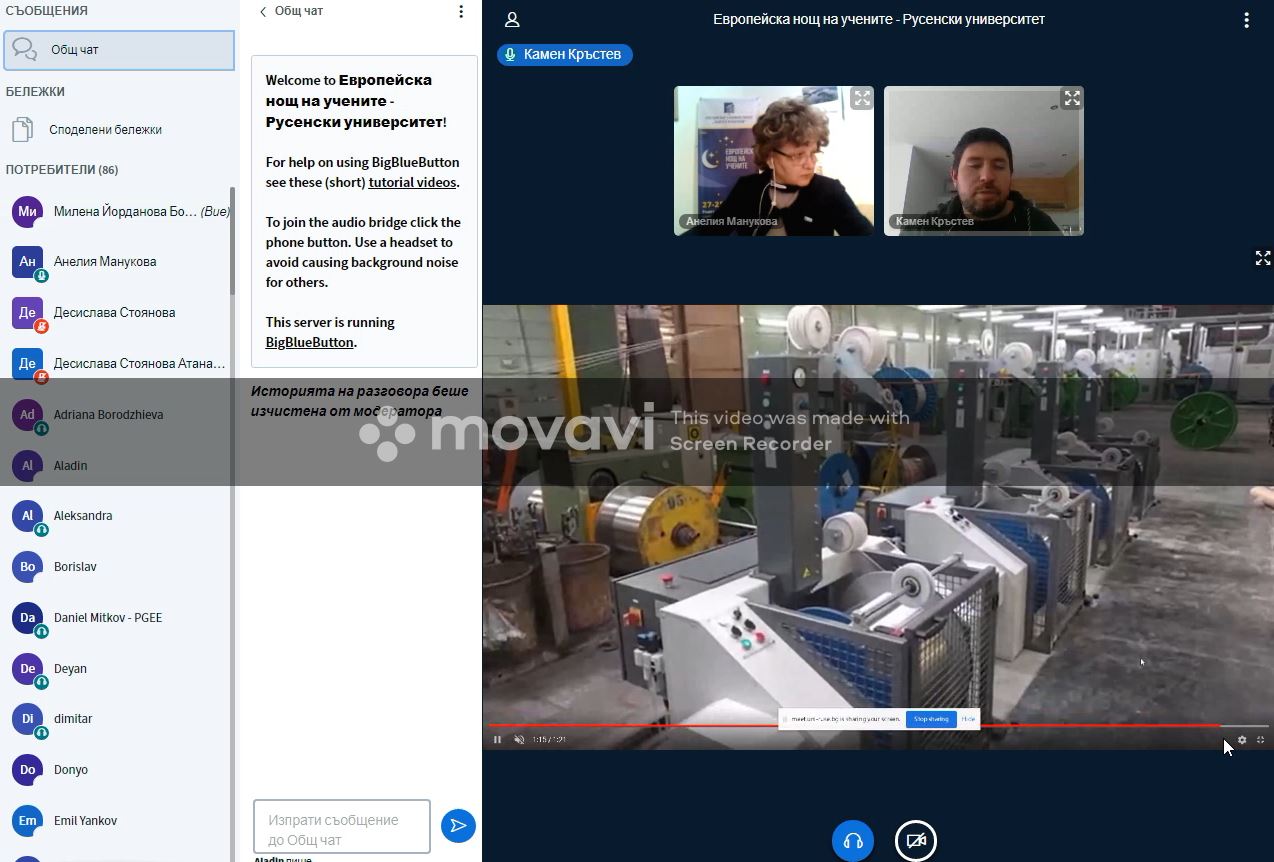Unmute the shared video sound
The width and height of the screenshot is (1274, 862).
(519, 740)
